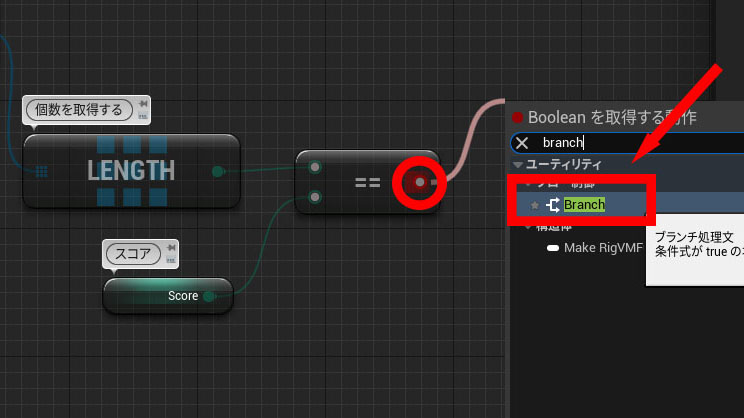Click the top input pin of == node

coord(315,166)
